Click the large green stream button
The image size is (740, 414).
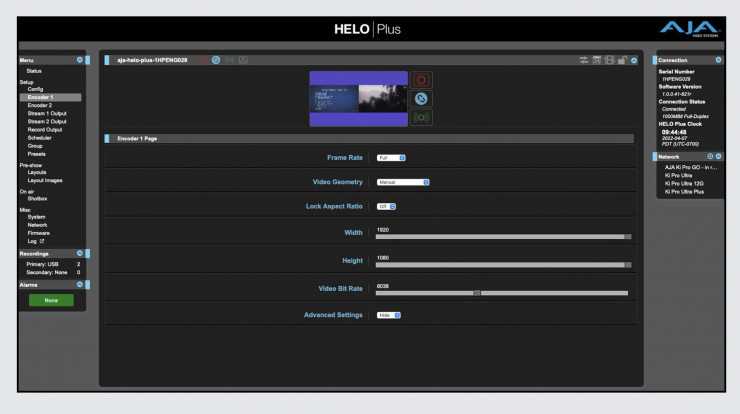[x=423, y=117]
